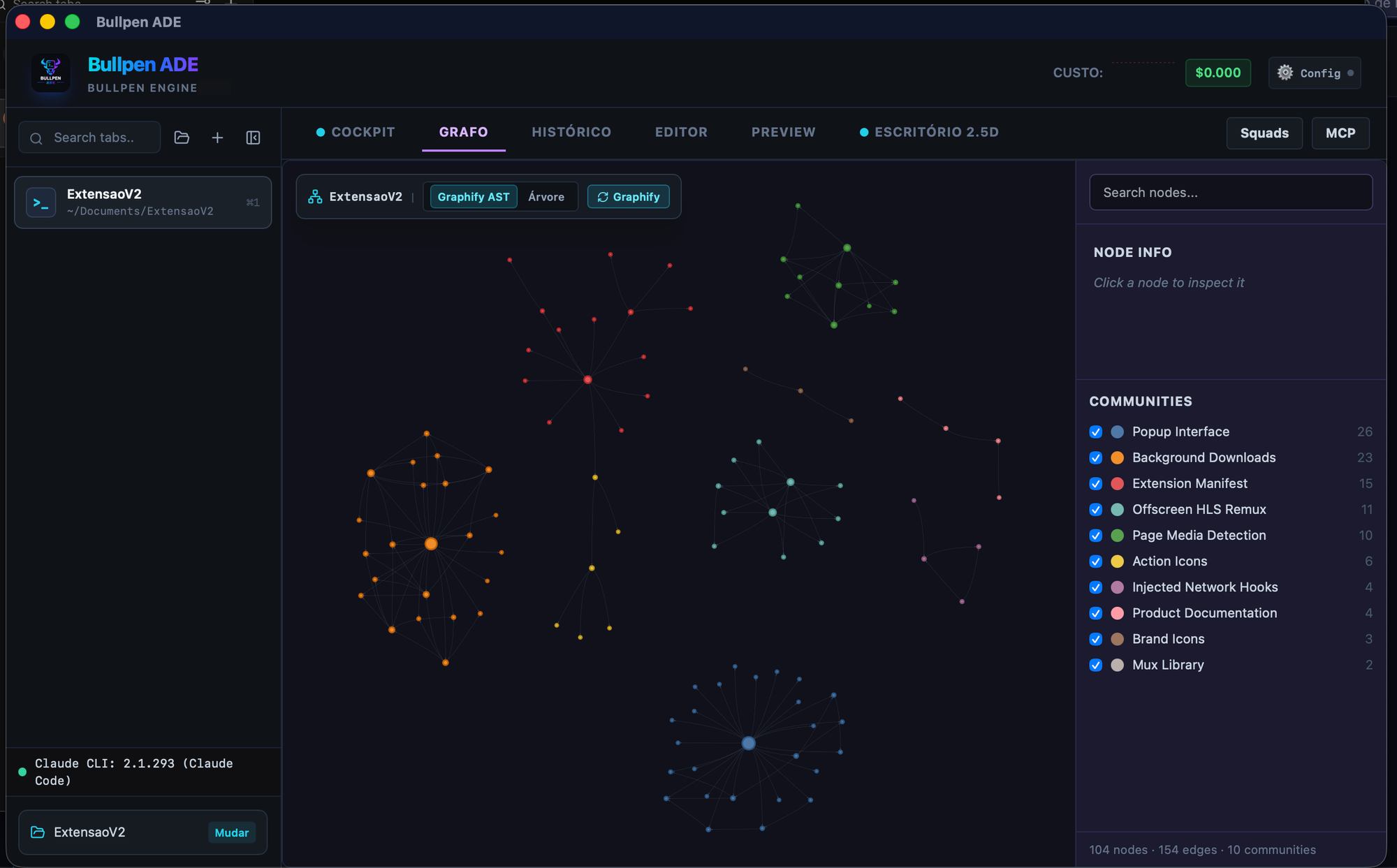
Task: Toggle the Extension Manifest checkbox
Action: point(1095,483)
